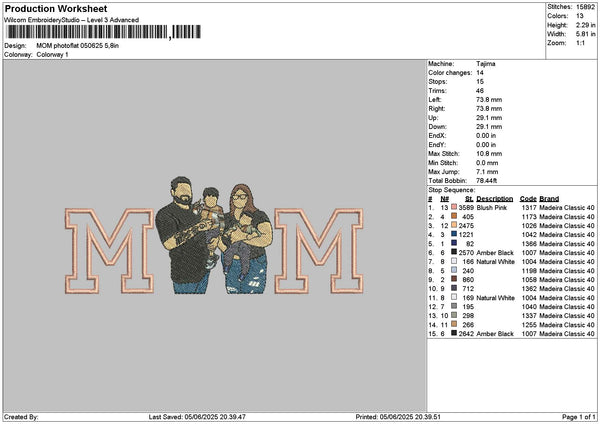Click the 'Brand' column header
The height and width of the screenshot is (424, 600).
(549, 199)
